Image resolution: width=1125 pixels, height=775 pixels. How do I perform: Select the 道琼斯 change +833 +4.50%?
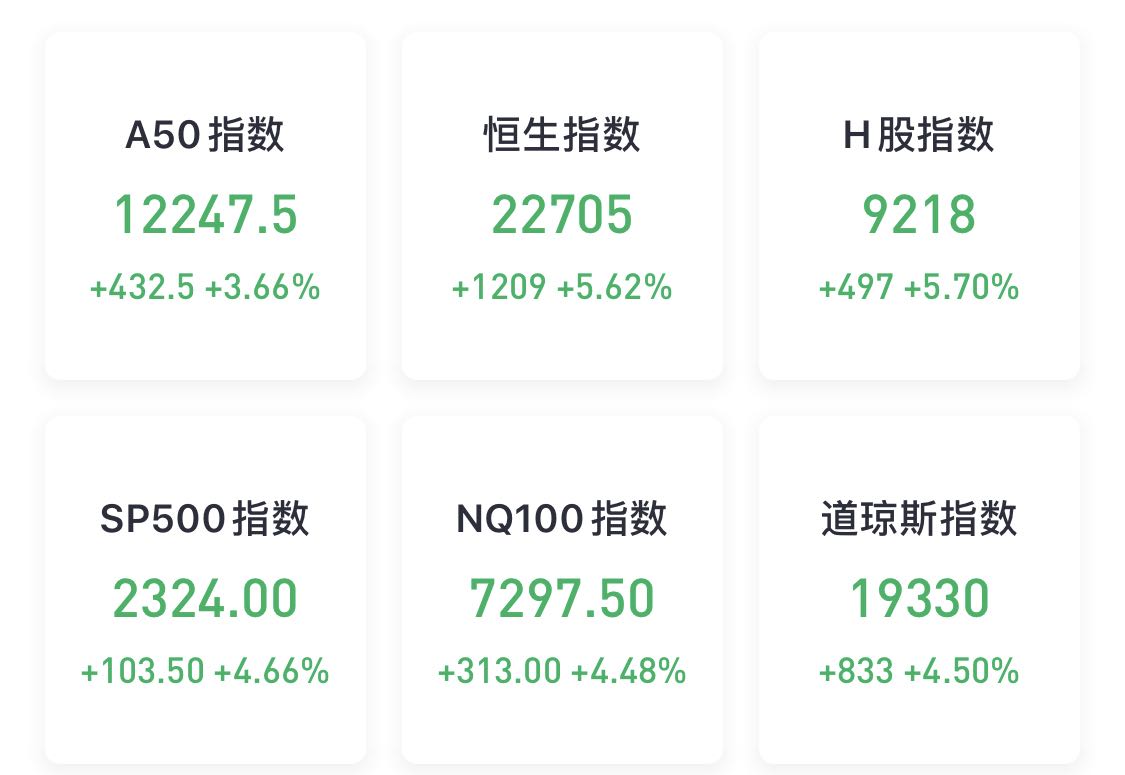pyautogui.click(x=919, y=672)
